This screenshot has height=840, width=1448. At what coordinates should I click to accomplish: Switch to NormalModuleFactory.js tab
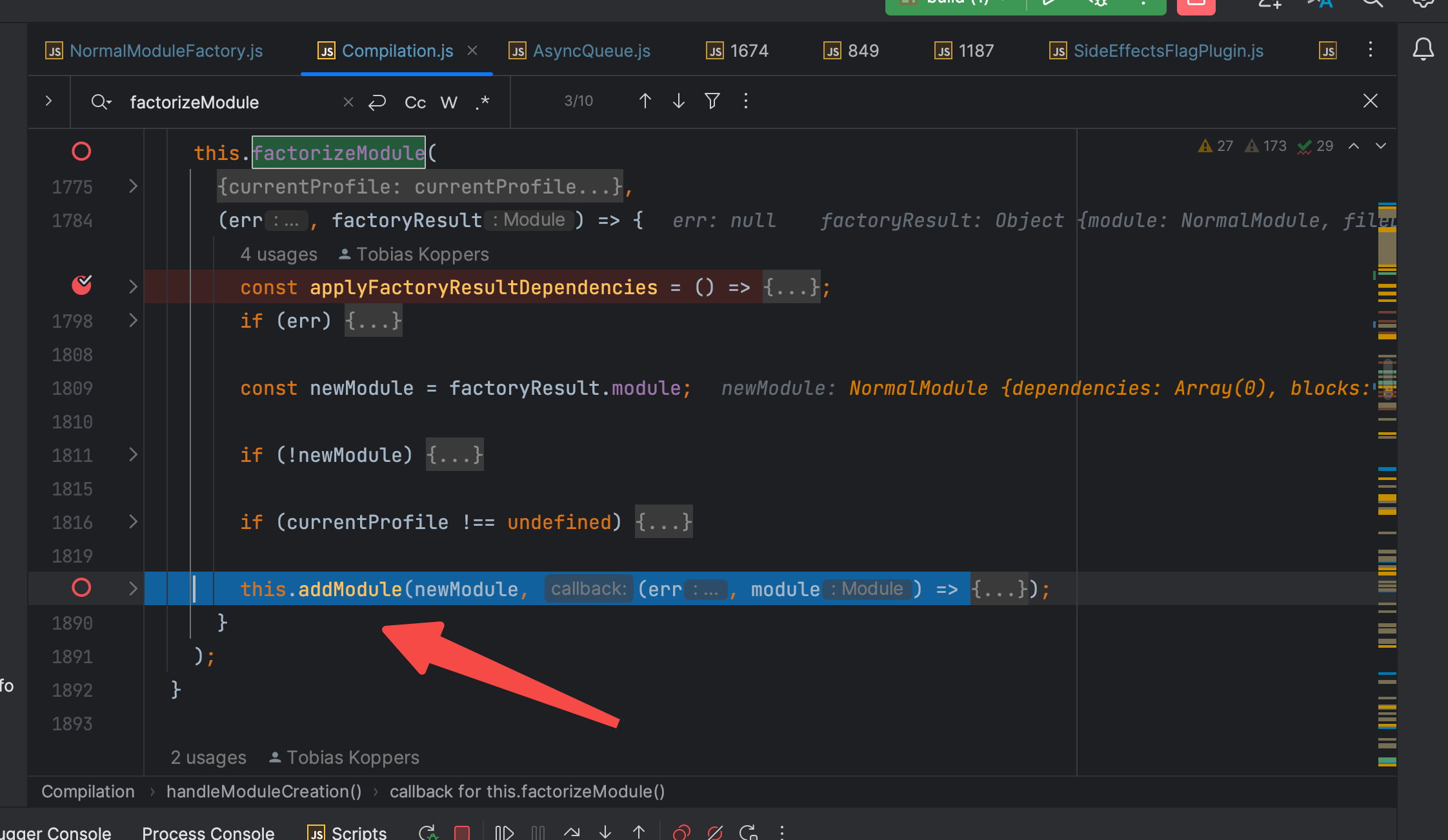tap(166, 50)
